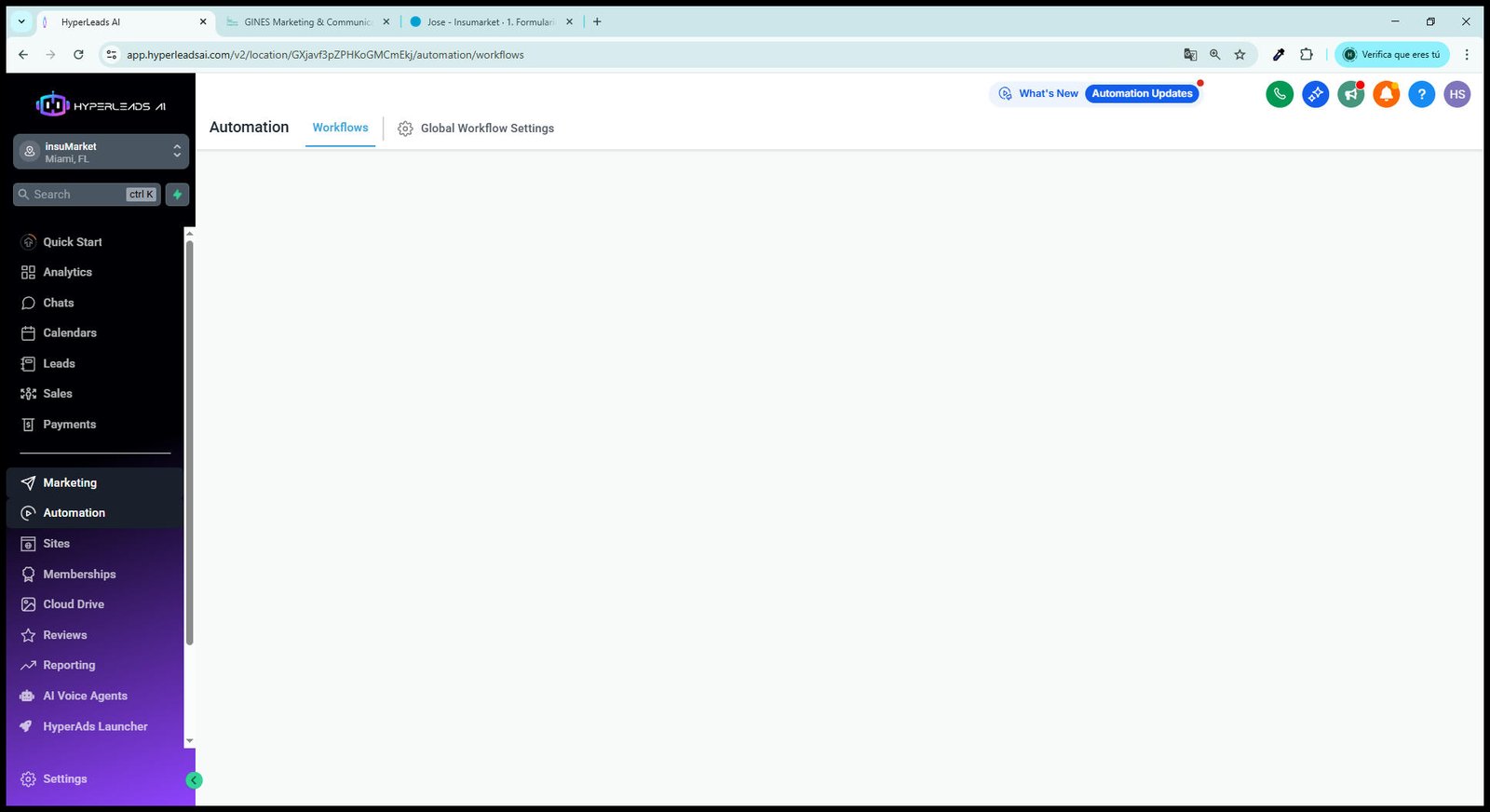Image resolution: width=1490 pixels, height=812 pixels.
Task: Open the blue sparkle AI assistant icon
Action: (x=1315, y=94)
